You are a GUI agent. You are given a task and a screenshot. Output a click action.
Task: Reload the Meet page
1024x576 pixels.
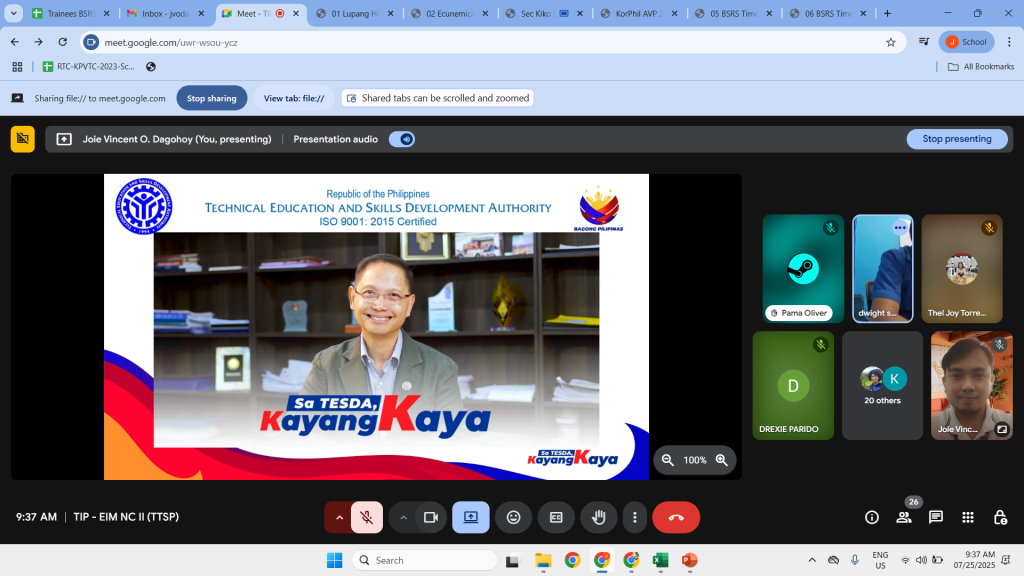(x=63, y=42)
